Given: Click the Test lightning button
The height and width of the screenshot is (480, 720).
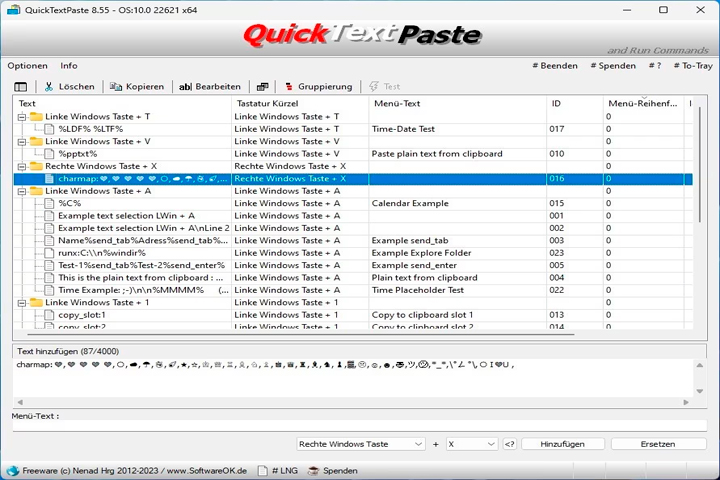Looking at the screenshot, I should [x=384, y=86].
